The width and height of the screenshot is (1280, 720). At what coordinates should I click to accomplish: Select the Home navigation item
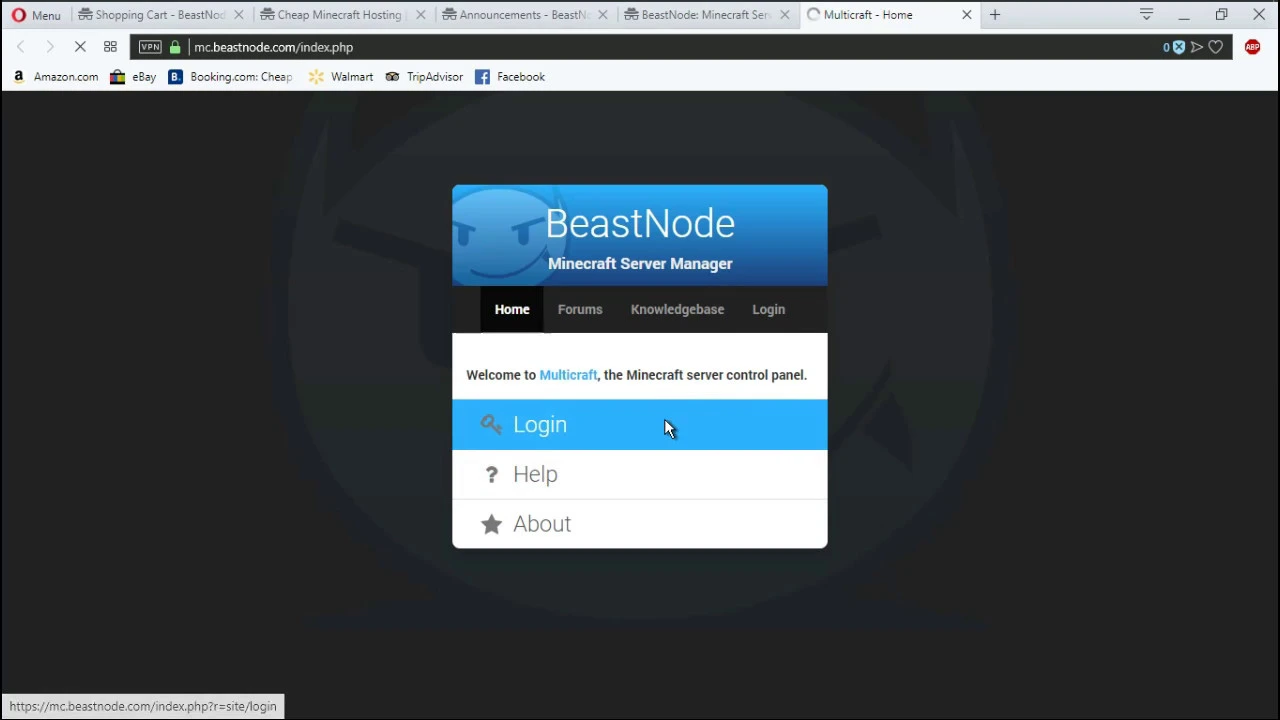point(512,309)
